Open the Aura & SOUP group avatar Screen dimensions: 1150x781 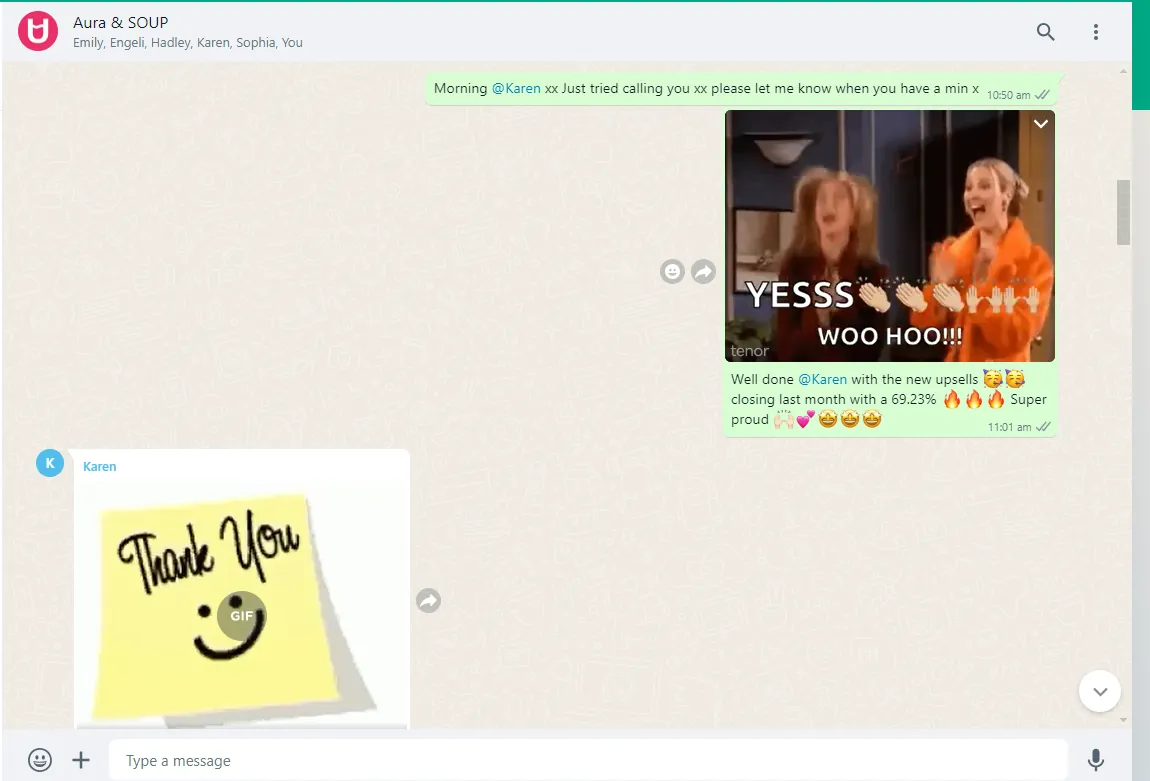pyautogui.click(x=37, y=32)
